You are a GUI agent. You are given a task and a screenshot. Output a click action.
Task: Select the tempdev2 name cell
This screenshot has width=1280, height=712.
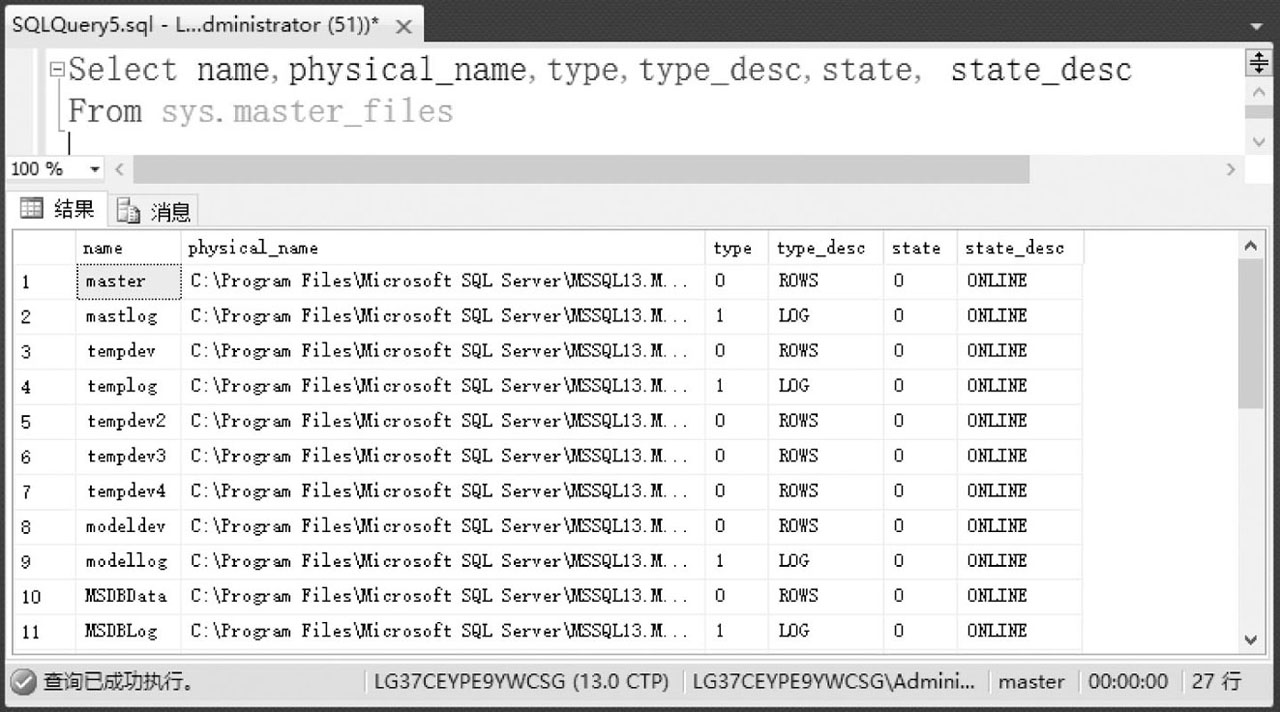(128, 422)
